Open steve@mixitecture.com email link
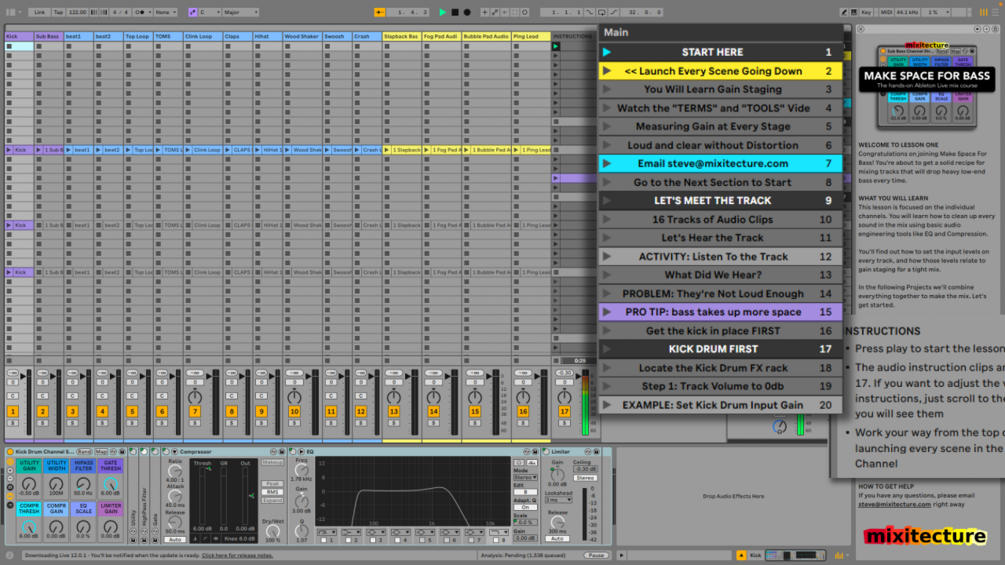The width and height of the screenshot is (1005, 565). (x=894, y=505)
